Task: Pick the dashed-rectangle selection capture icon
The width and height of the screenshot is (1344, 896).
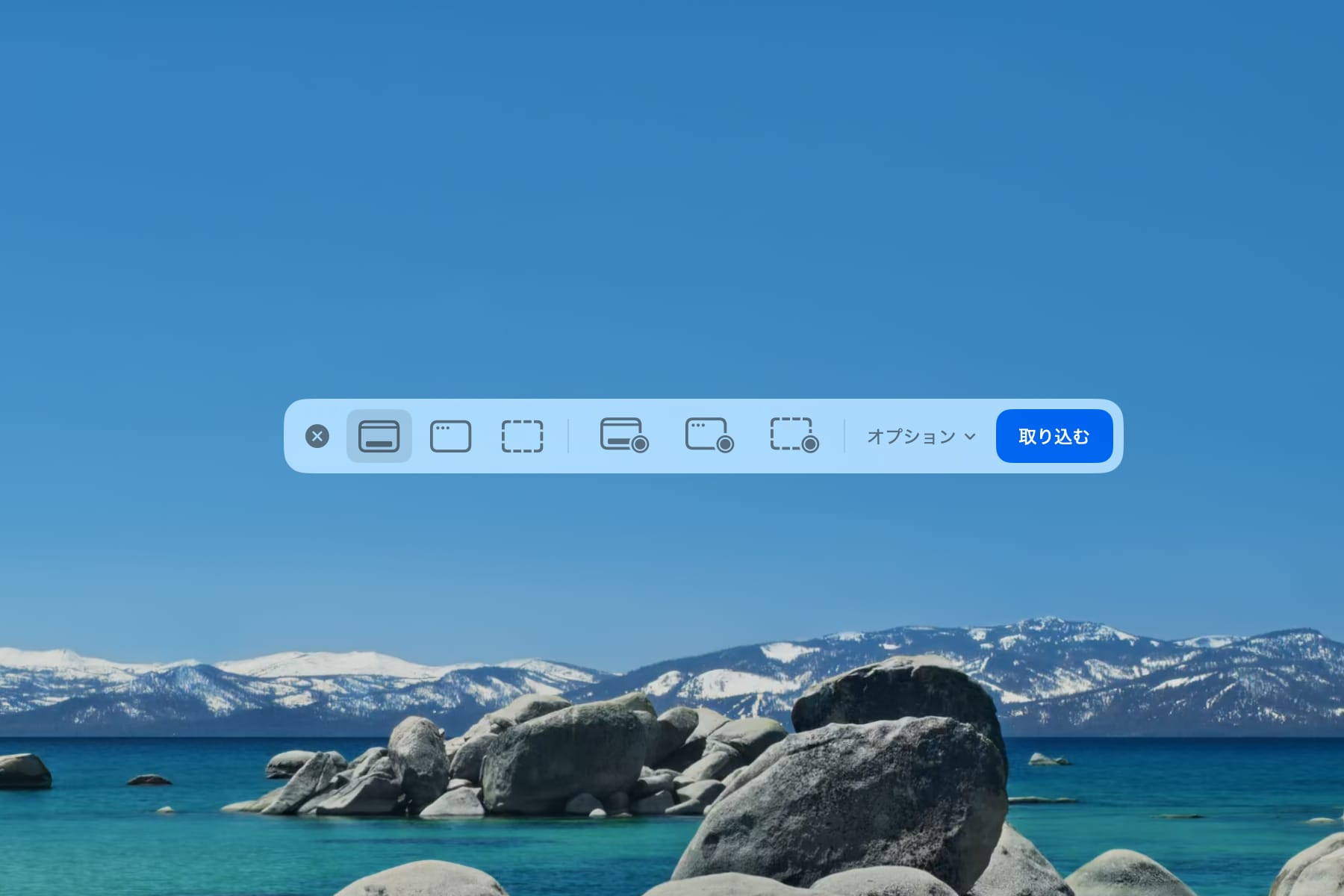Action: pos(523,436)
